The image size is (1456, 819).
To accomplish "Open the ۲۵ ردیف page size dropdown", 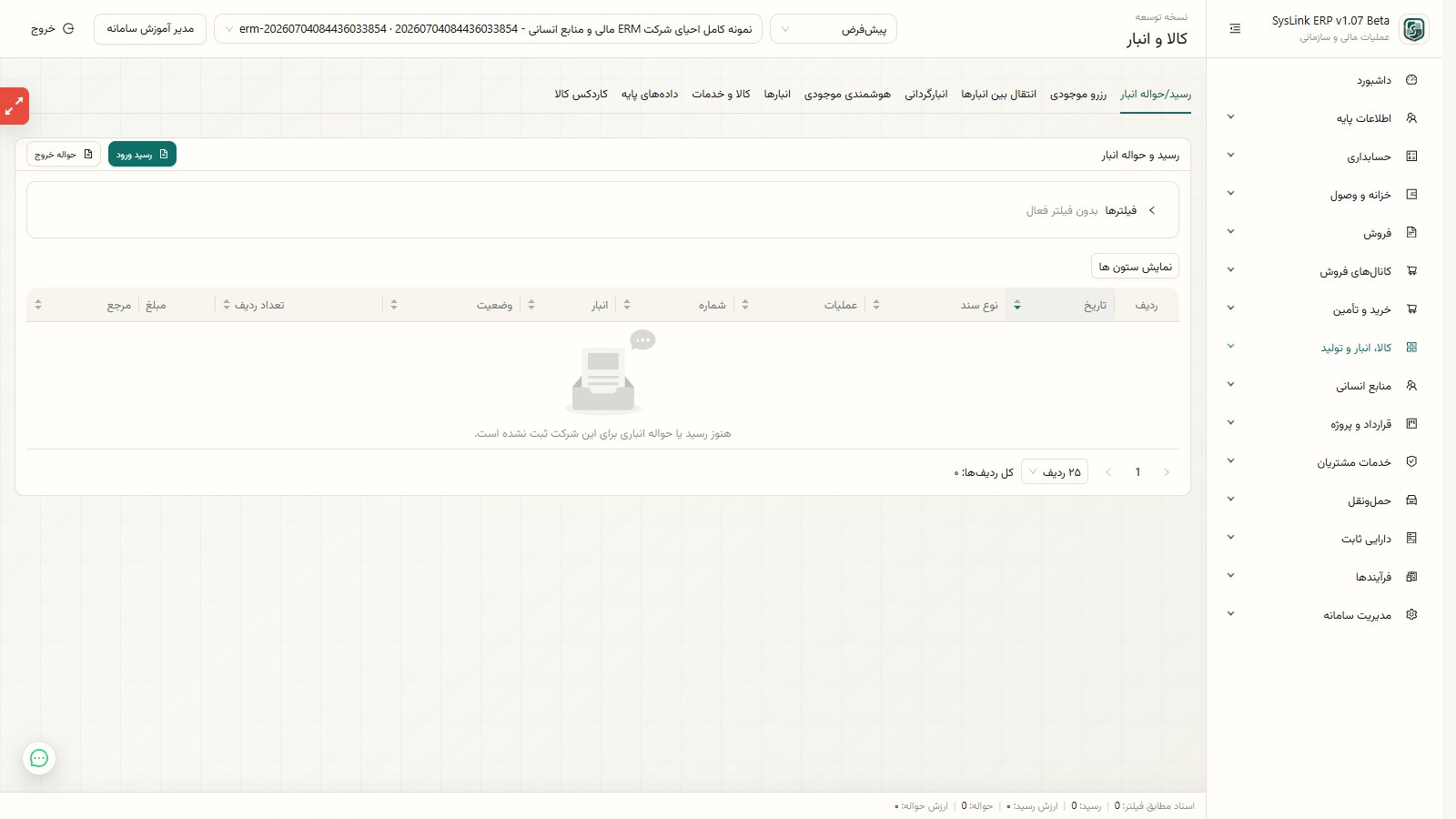I will [1055, 472].
